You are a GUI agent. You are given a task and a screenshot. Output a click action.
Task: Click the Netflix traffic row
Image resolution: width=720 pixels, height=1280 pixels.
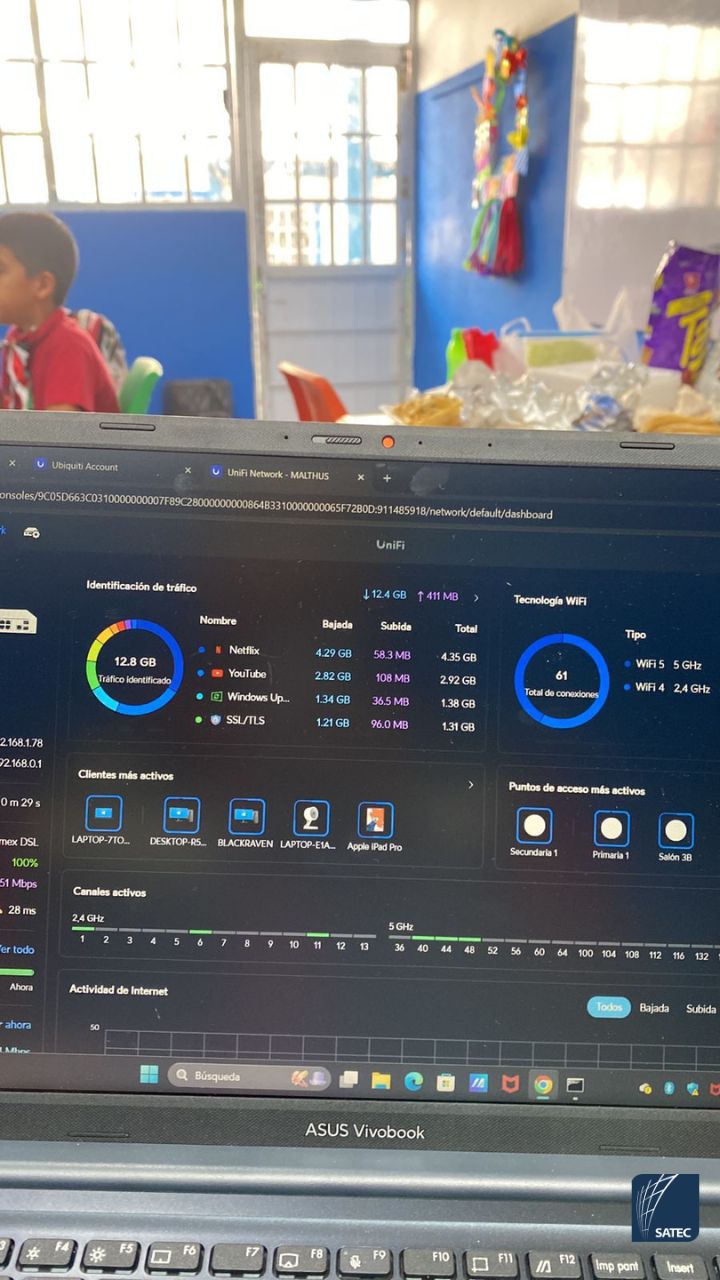[243, 650]
